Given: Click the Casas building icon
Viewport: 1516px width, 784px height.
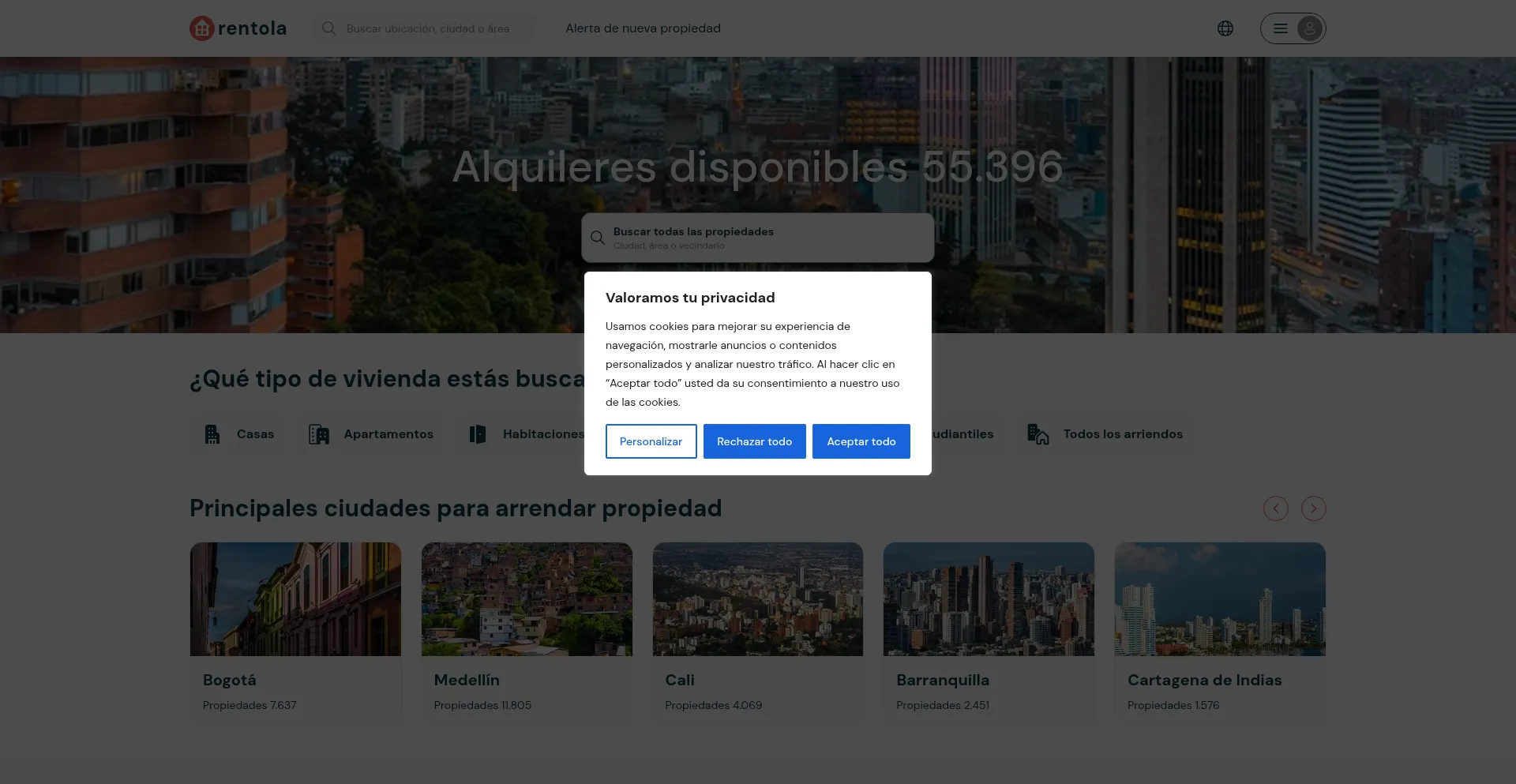Looking at the screenshot, I should [212, 434].
